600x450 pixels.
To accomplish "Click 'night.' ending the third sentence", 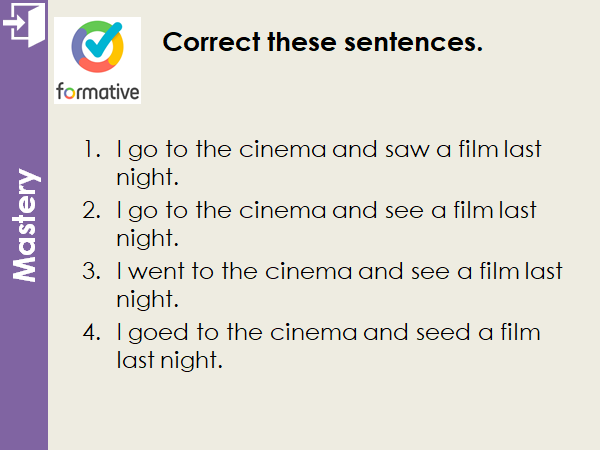I will [x=147, y=299].
